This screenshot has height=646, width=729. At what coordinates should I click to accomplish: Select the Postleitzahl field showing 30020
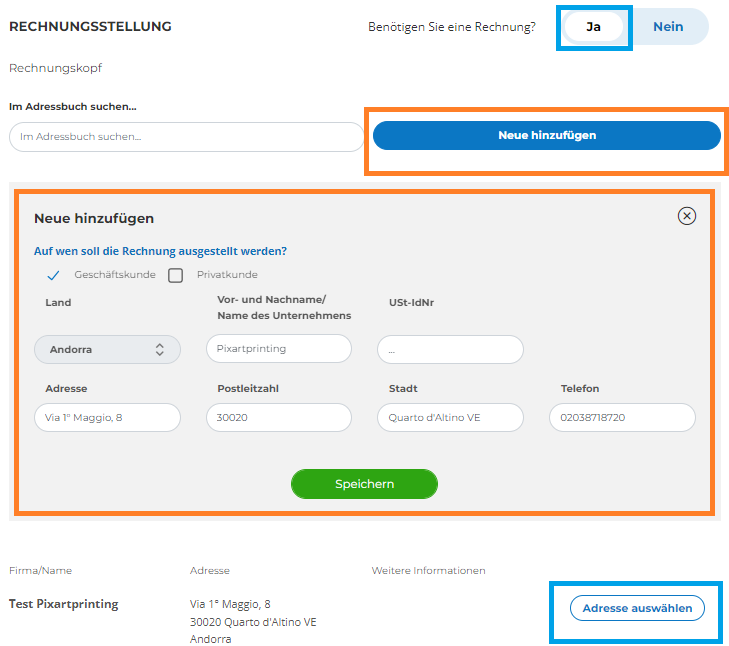[x=278, y=417]
